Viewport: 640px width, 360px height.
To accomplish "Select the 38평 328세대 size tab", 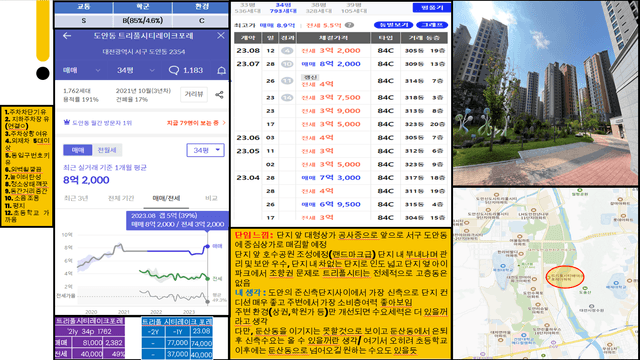I will [x=319, y=8].
